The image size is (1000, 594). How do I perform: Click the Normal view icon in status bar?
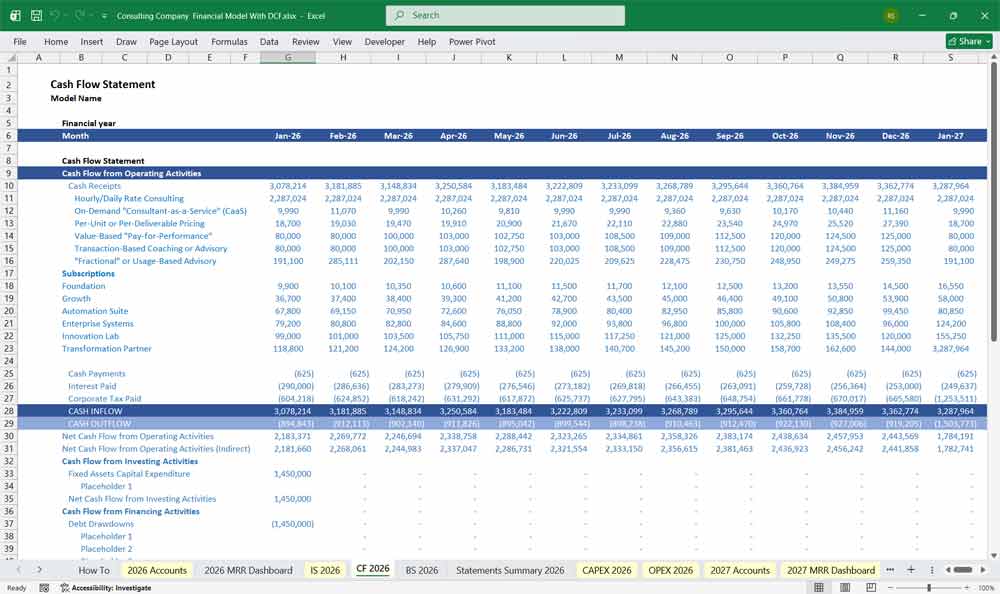(819, 587)
